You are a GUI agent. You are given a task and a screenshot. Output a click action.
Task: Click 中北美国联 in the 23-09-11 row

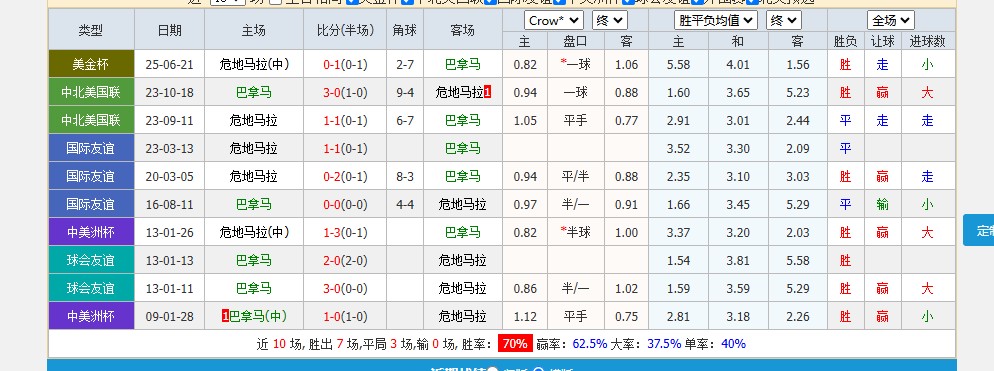point(91,120)
